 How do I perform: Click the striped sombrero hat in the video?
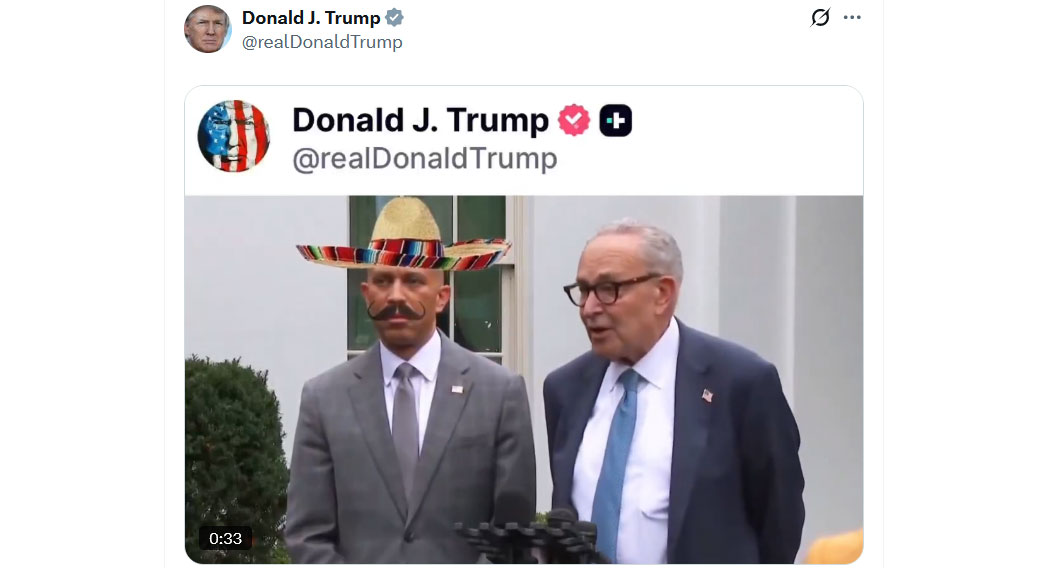[404, 240]
